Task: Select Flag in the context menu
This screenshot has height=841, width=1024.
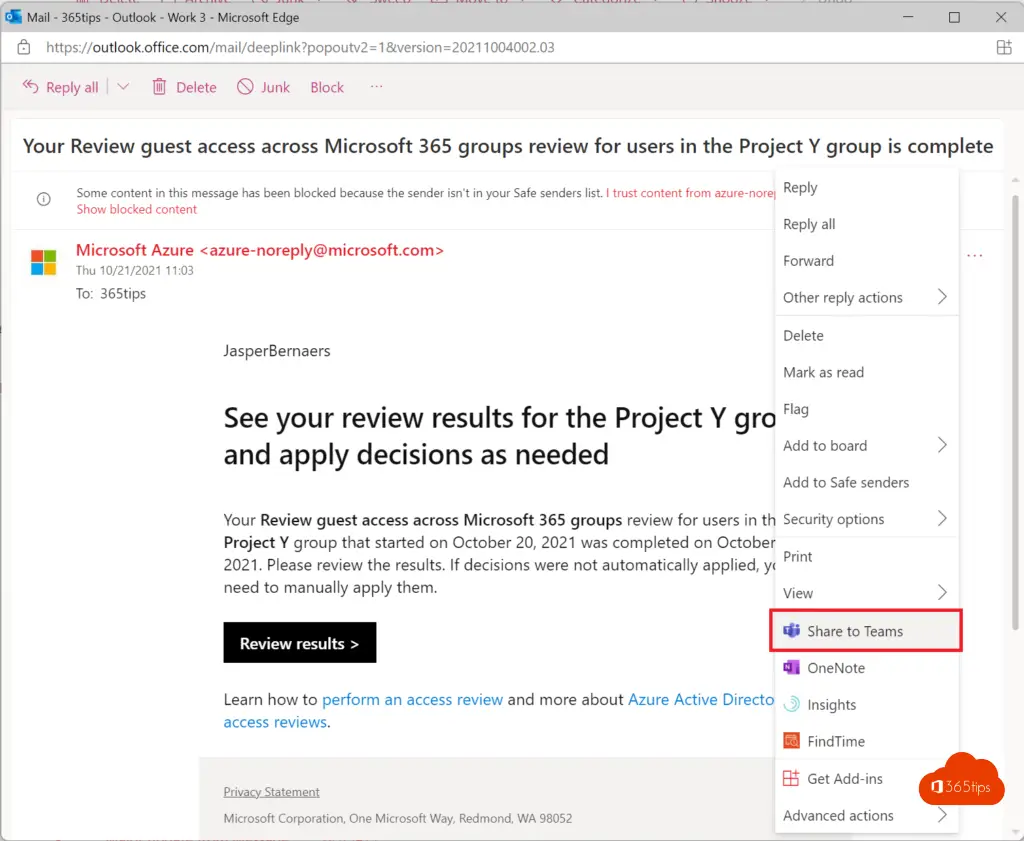Action: tap(867, 409)
